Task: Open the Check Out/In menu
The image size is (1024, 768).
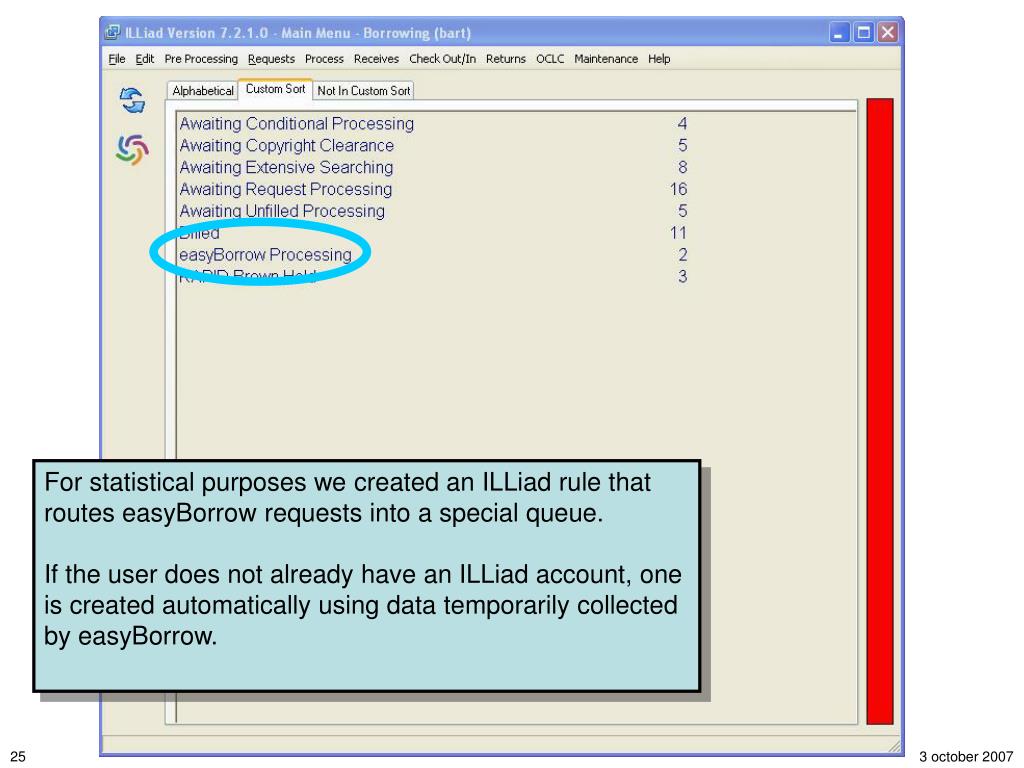Action: [x=442, y=59]
